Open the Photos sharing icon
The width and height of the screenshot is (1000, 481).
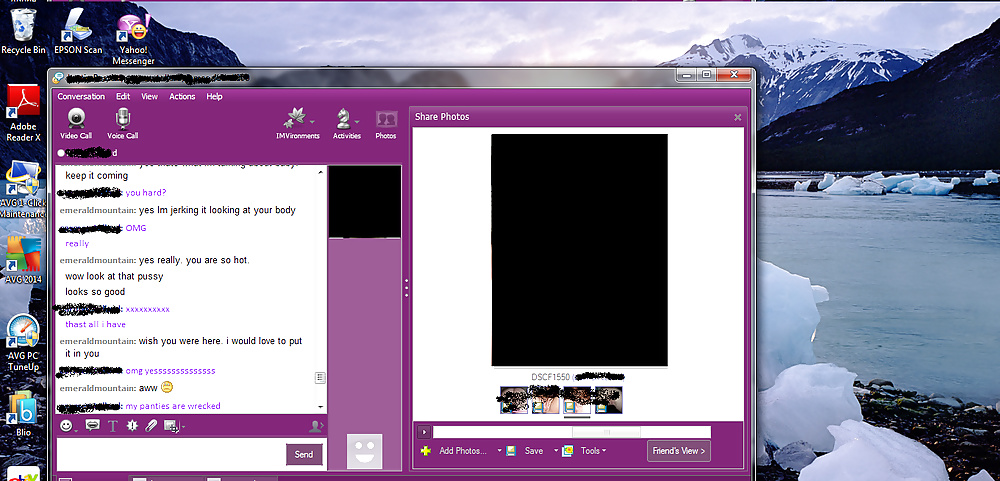pos(385,123)
